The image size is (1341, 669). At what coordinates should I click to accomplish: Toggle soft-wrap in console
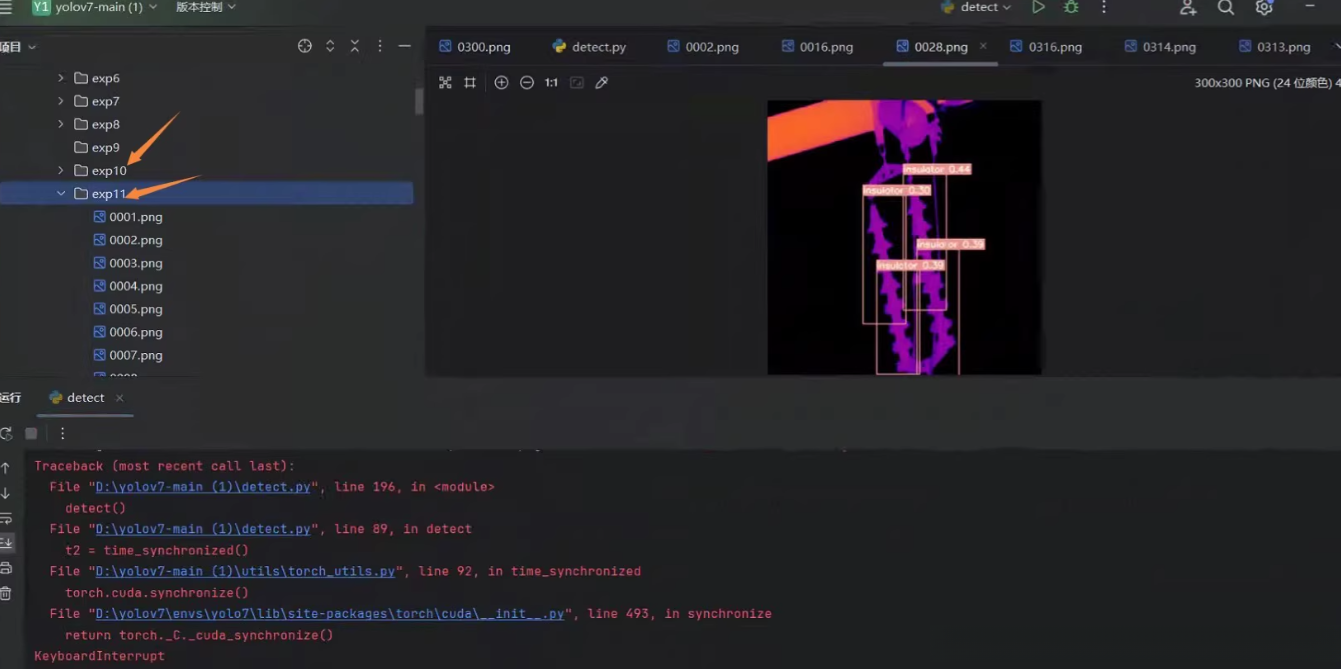tap(6, 518)
